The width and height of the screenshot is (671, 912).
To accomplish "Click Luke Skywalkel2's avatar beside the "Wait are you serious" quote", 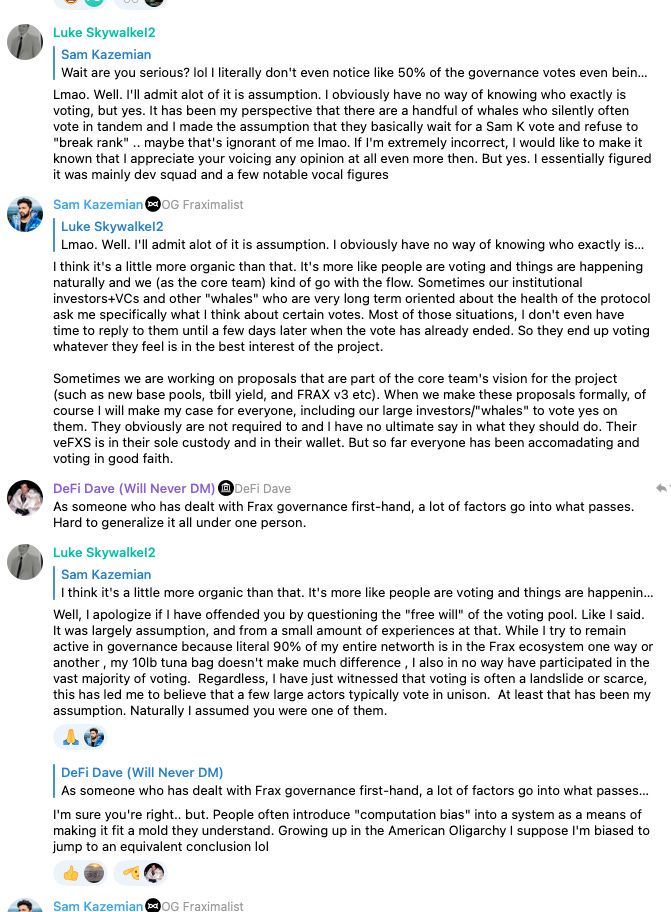I will [25, 42].
